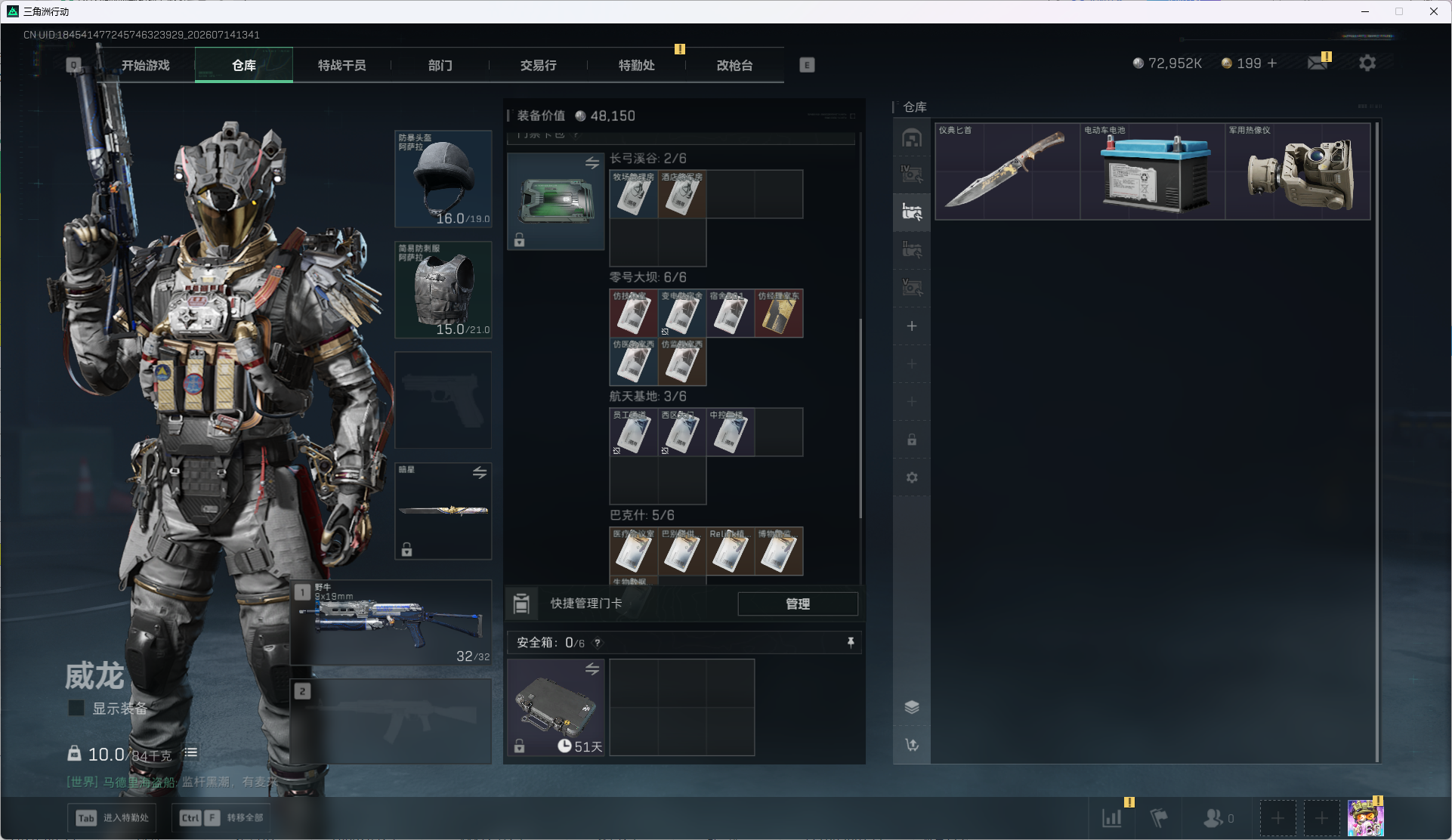Click the keycard panel scrollbar
The image size is (1452, 840).
[860, 418]
